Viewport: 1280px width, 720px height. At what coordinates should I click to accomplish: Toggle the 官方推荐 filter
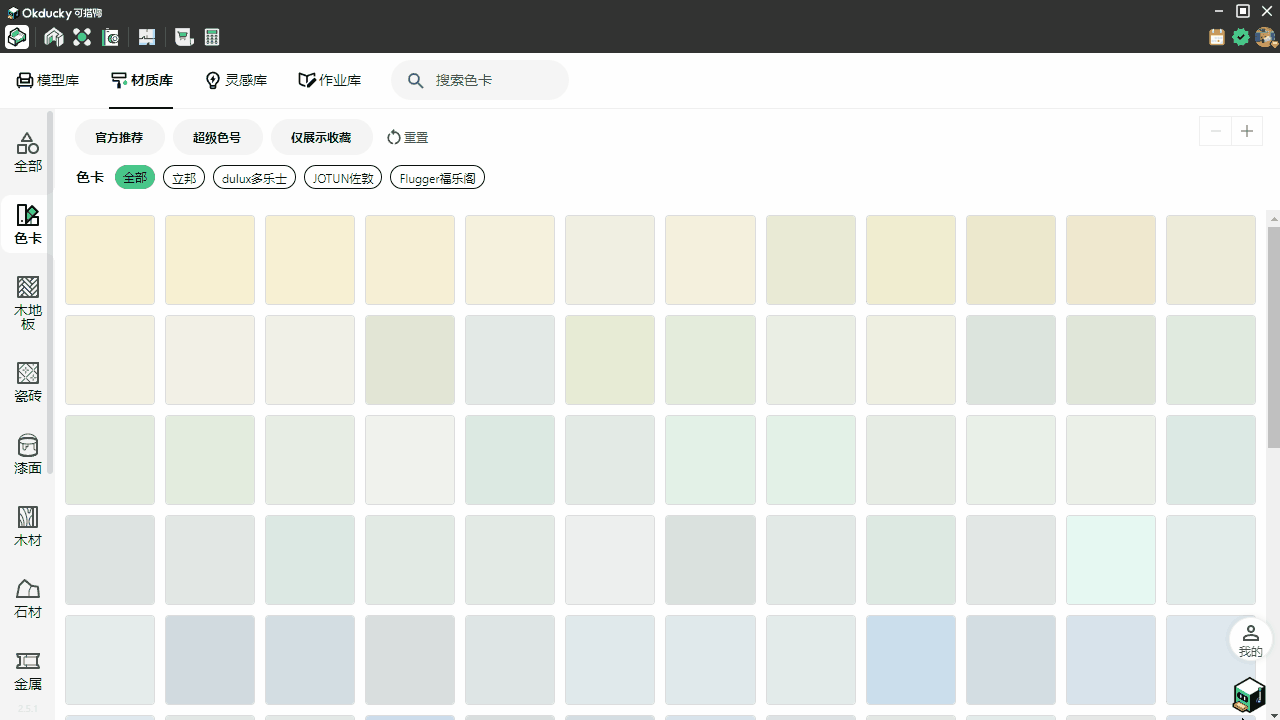(x=119, y=137)
